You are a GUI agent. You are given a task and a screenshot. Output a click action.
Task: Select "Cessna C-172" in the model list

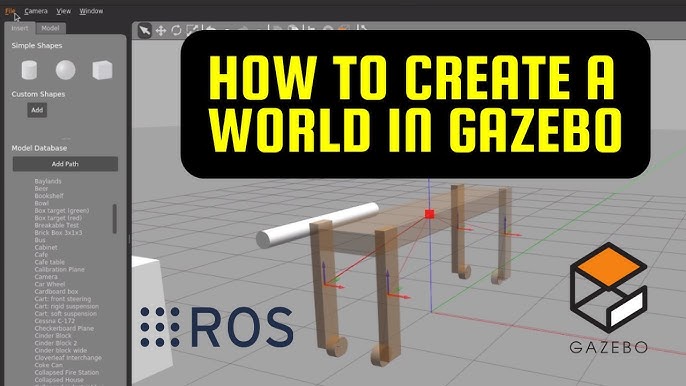(55, 321)
